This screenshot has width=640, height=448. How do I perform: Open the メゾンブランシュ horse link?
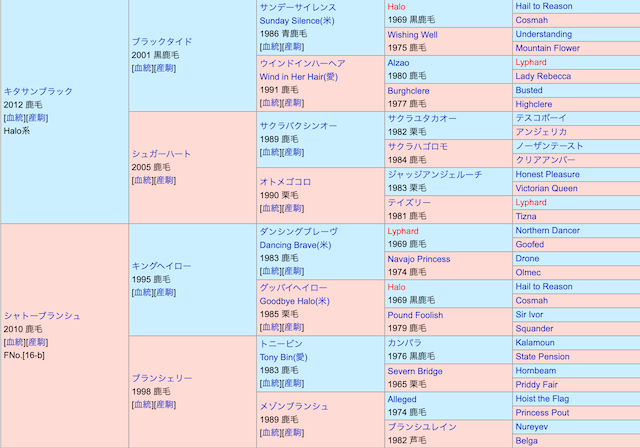pos(293,406)
